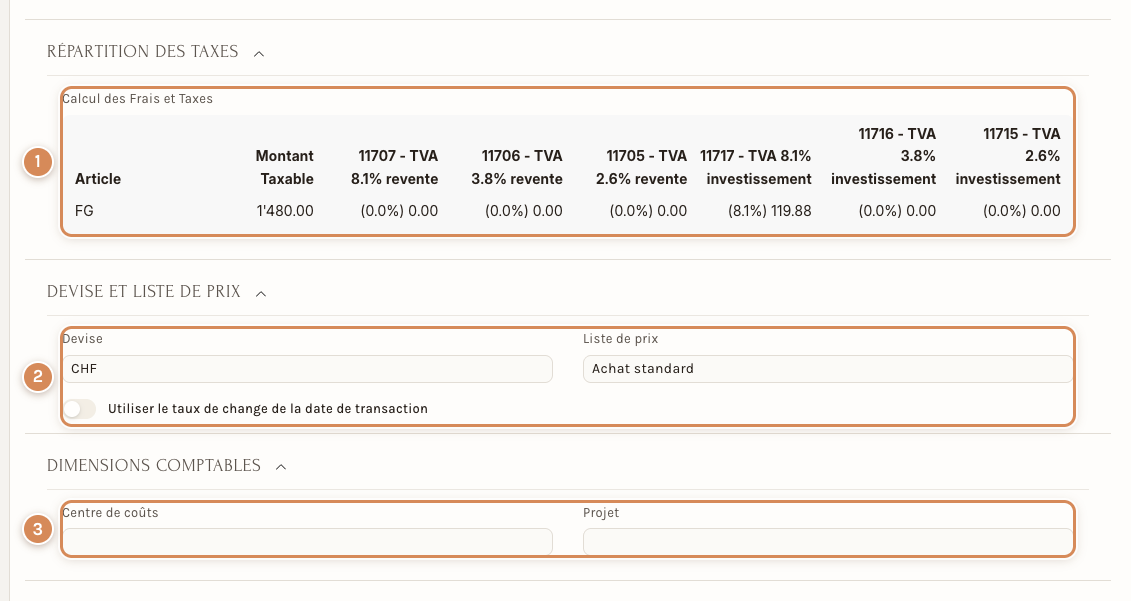1131x601 pixels.
Task: Click the (8.1%) 119.88 tax value
Action: tap(770, 211)
